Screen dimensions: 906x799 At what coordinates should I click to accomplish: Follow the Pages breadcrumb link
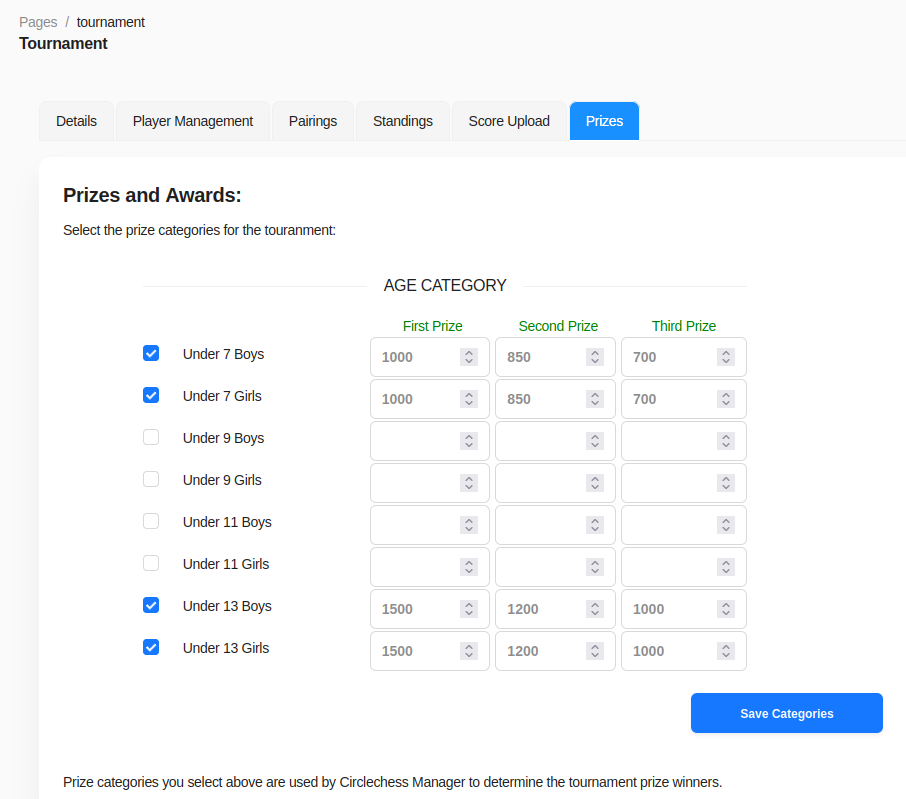38,22
